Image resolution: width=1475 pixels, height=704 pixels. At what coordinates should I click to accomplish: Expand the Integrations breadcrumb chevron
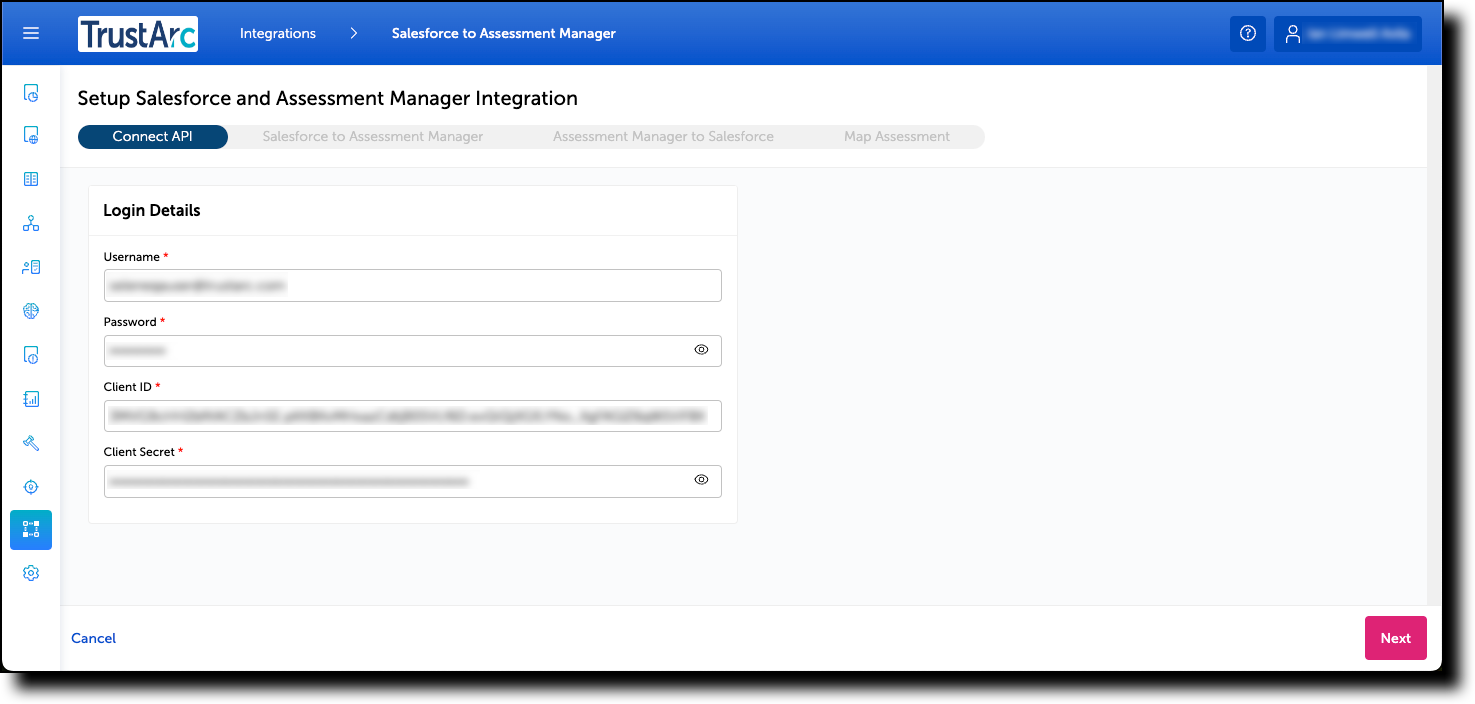coord(353,33)
